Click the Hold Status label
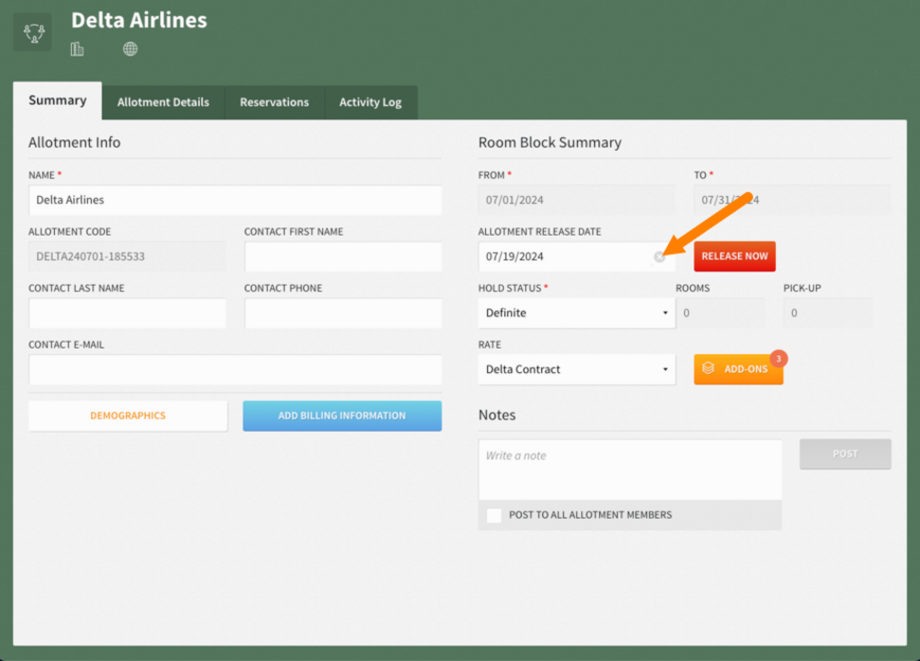This screenshot has width=920, height=661. click(x=510, y=288)
